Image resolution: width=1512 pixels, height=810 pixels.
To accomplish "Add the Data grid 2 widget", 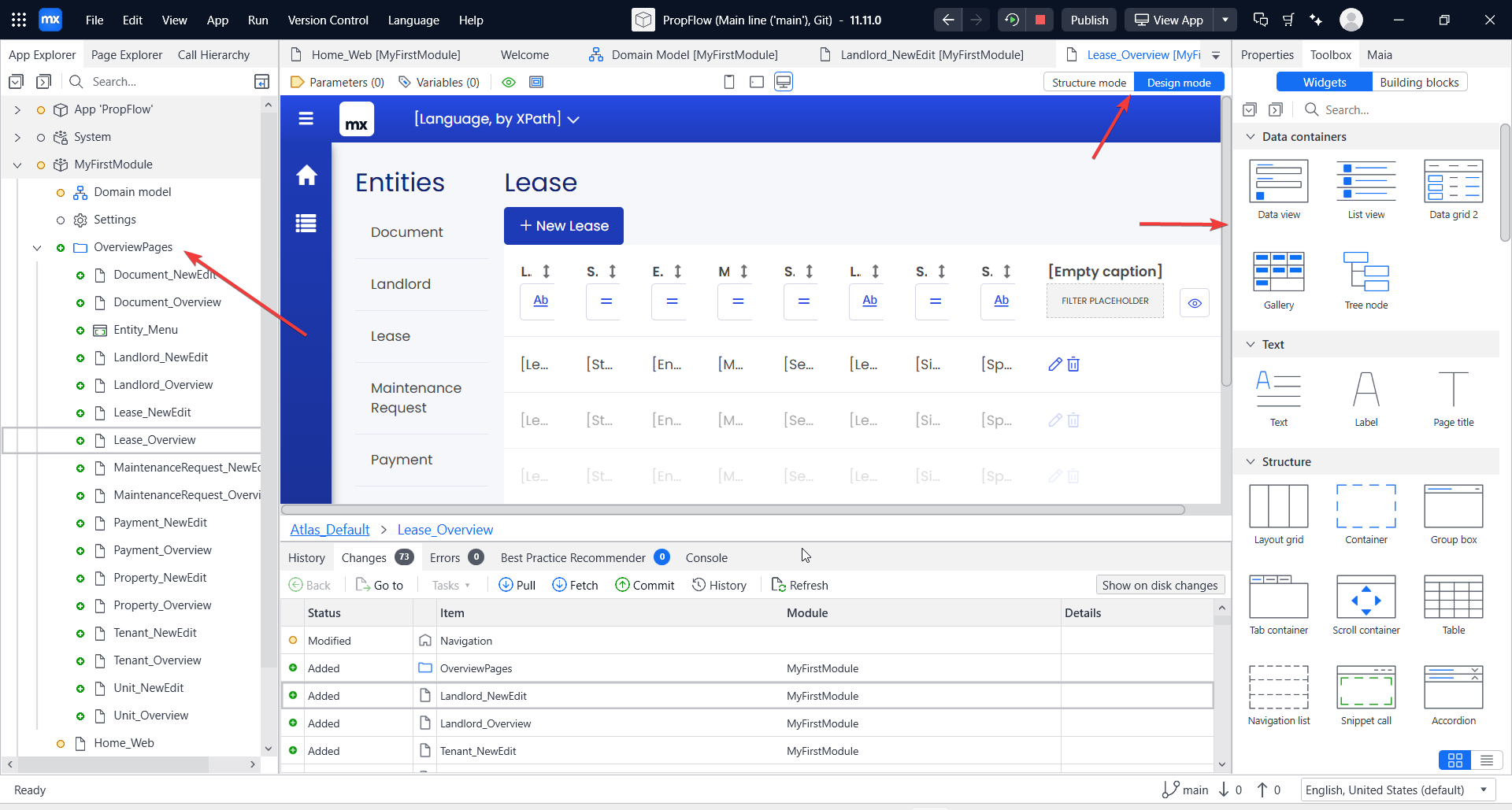I will tap(1454, 189).
